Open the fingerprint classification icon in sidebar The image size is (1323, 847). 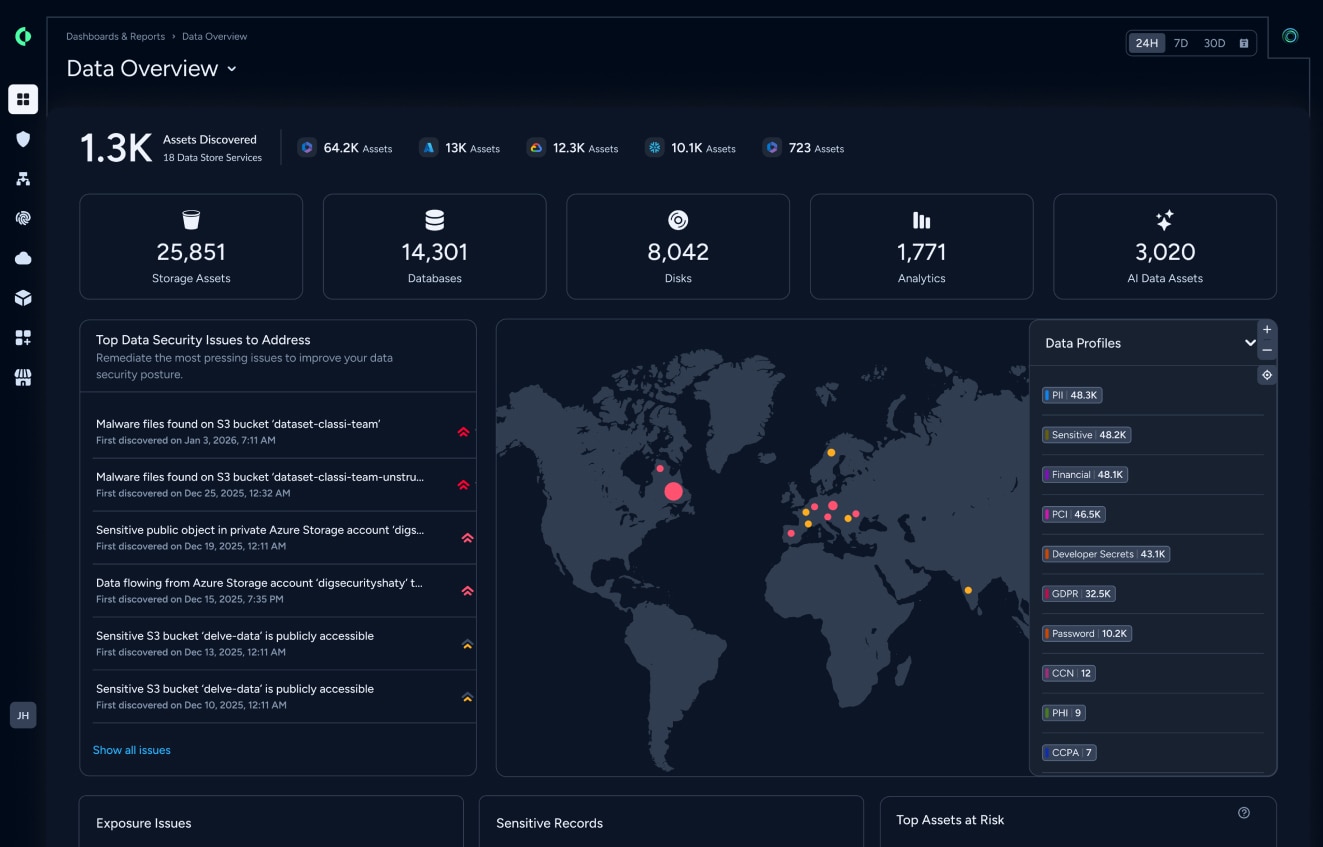coord(23,218)
